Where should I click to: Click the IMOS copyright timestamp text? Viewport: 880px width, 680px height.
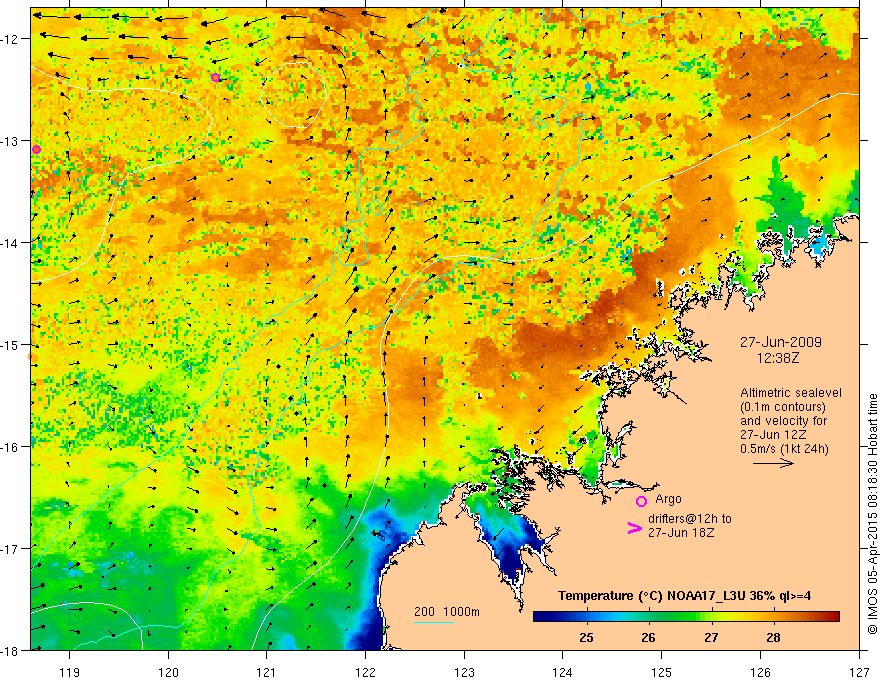click(x=873, y=514)
